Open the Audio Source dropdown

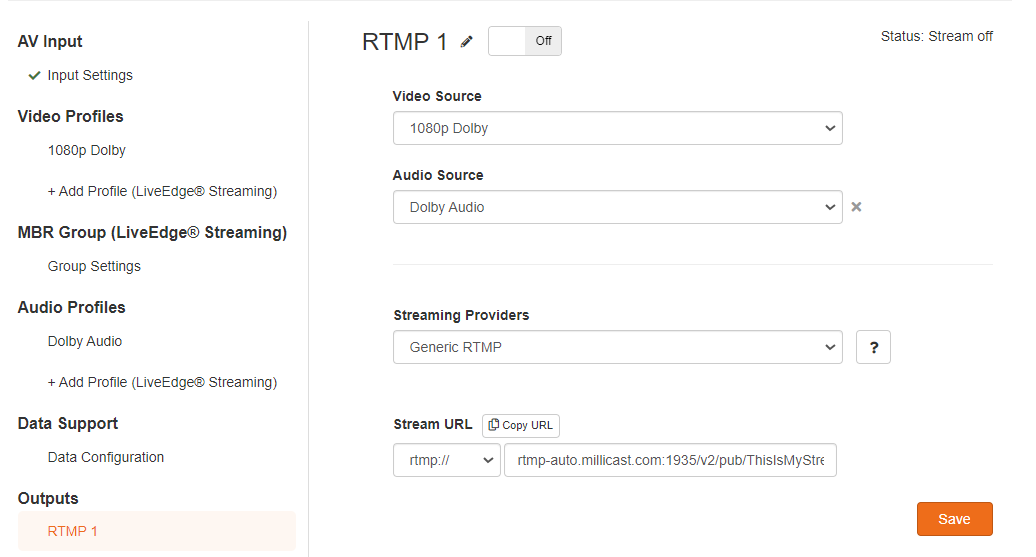coord(618,207)
